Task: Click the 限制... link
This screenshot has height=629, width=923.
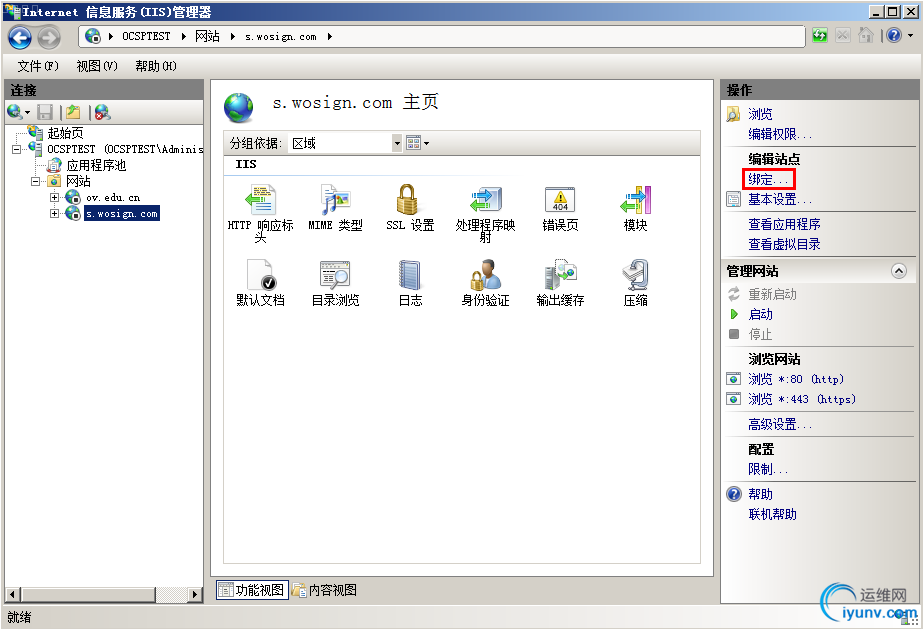Action: click(768, 469)
